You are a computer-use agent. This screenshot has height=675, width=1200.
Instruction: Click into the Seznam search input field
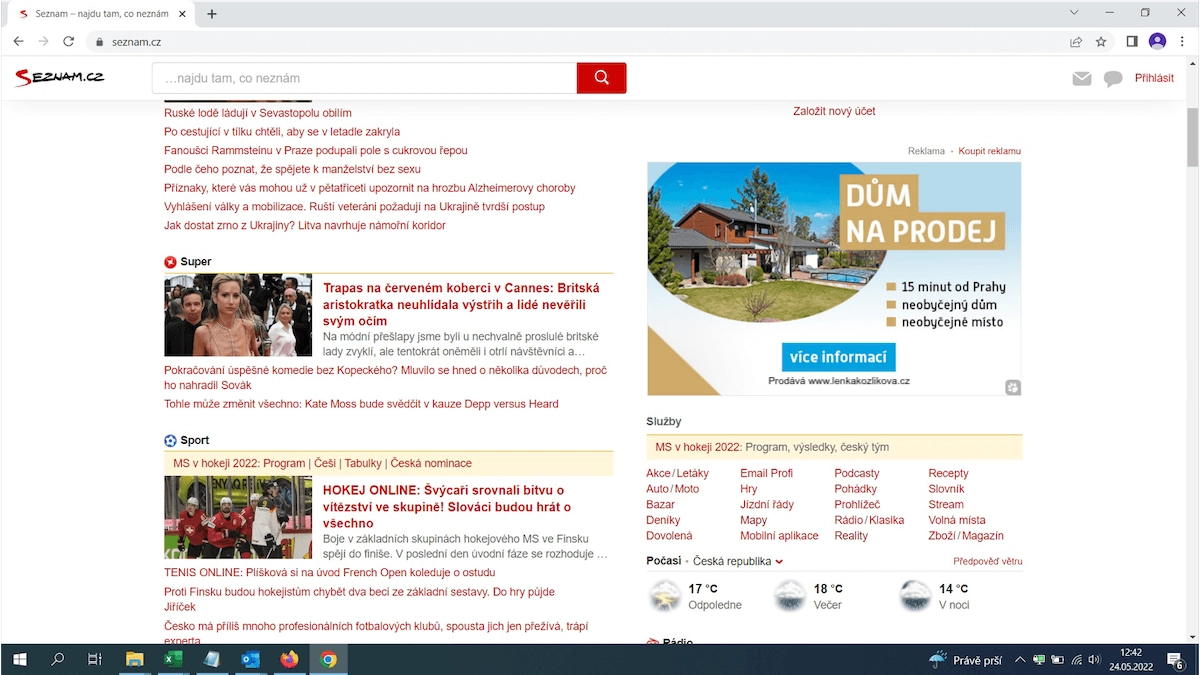pyautogui.click(x=364, y=78)
